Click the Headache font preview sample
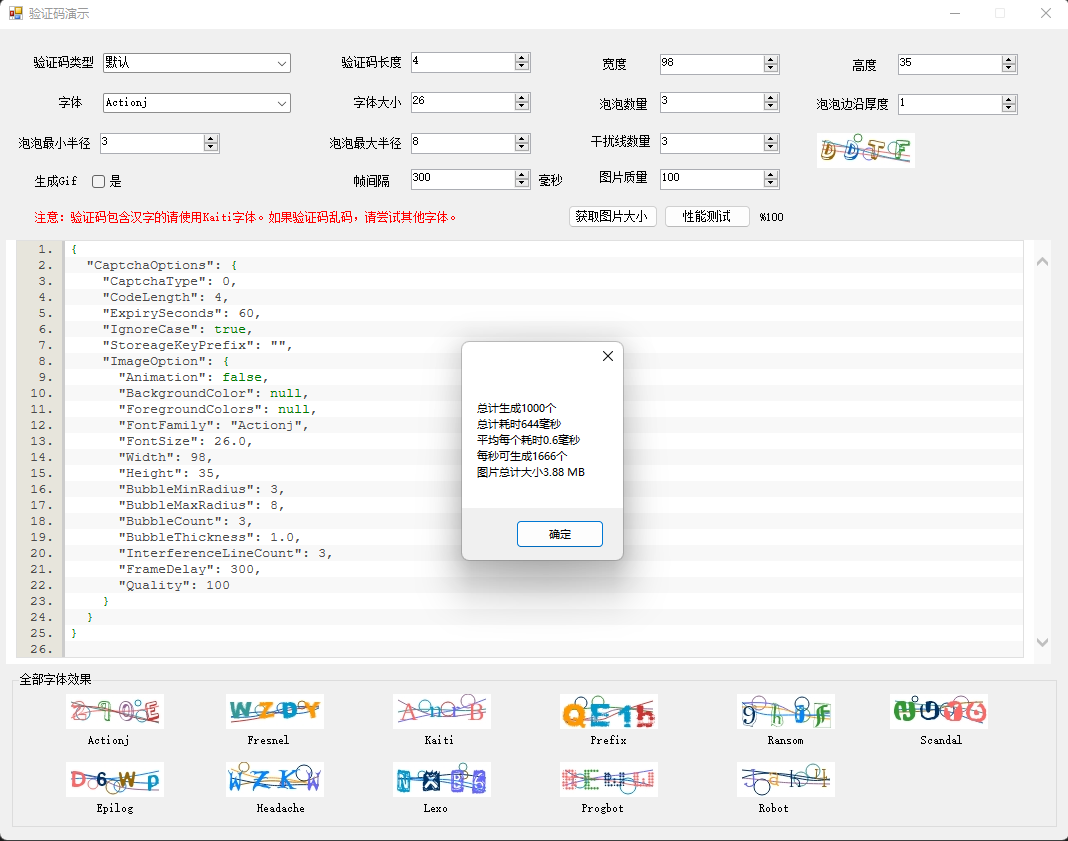The width and height of the screenshot is (1068, 841). click(x=274, y=779)
